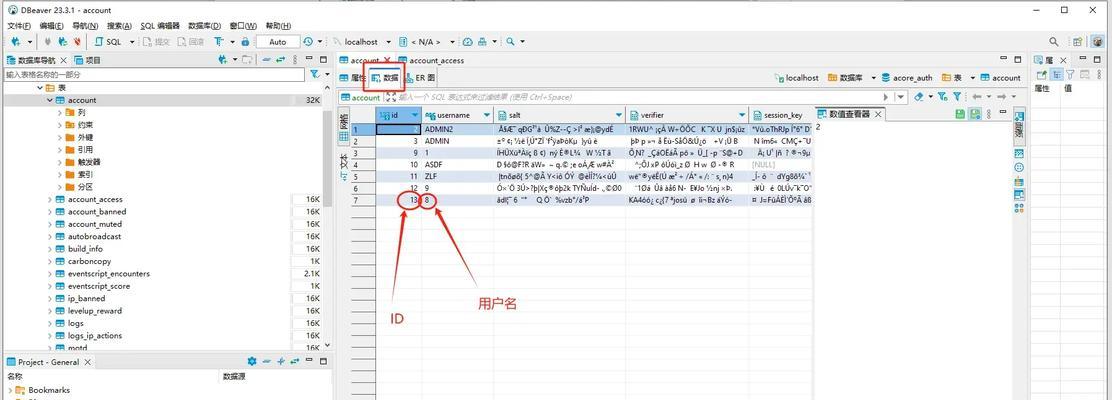The width and height of the screenshot is (1112, 400).
Task: Click the global search icon at top right
Action: (x=1054, y=42)
